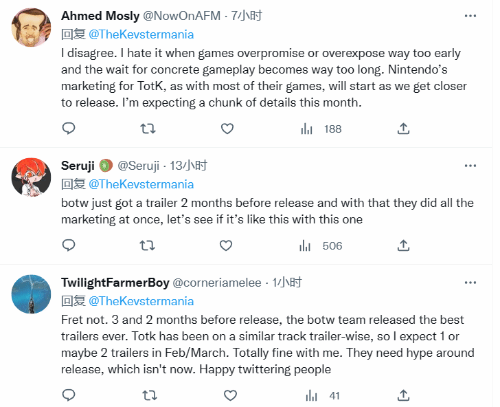The image size is (500, 407).
Task: Retweet Ahmed Mosly's tweet
Action: coord(147,128)
